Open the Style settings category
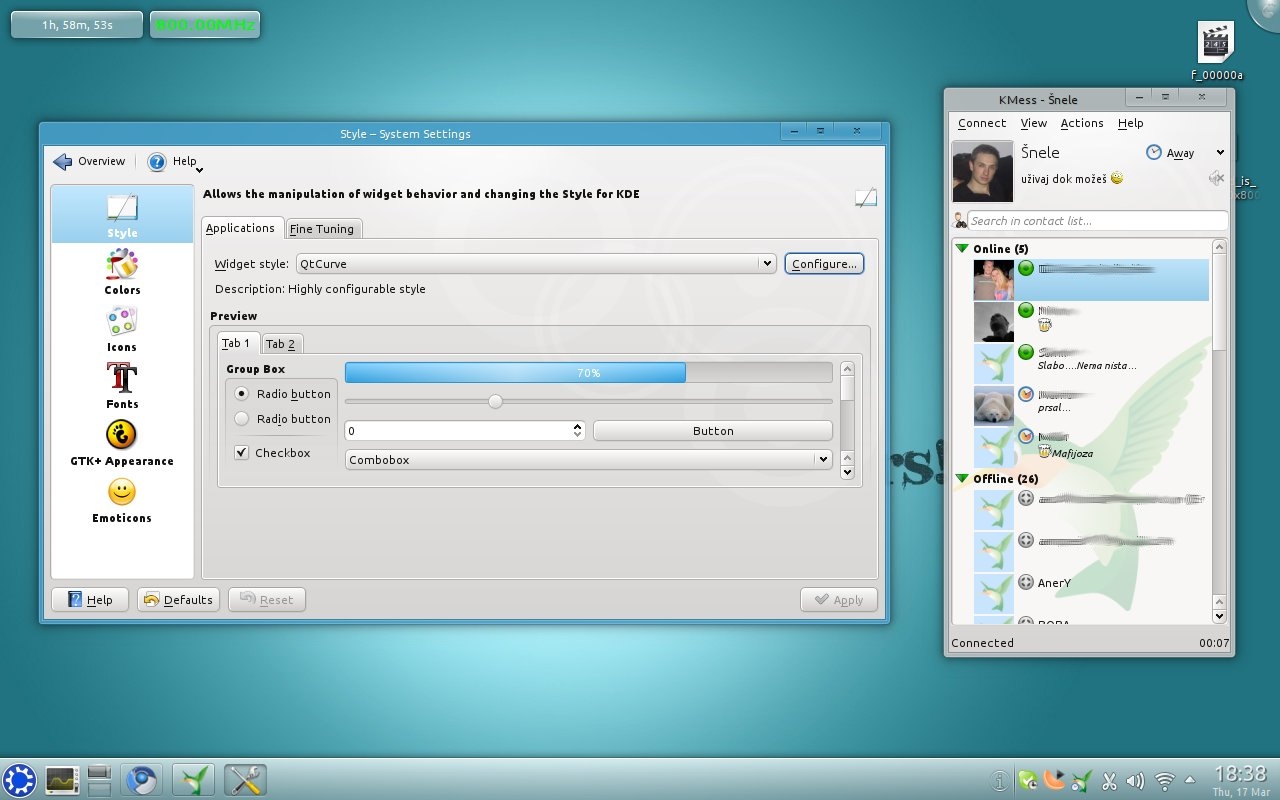 tap(122, 215)
